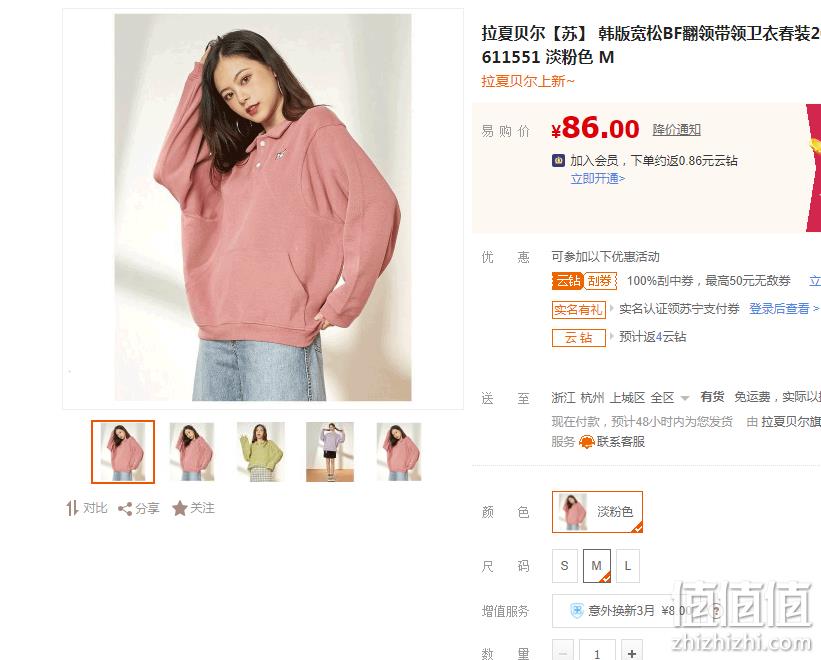Screen dimensions: 821x660
Task: Click the customer service (联系客服) icon
Action: (x=586, y=442)
